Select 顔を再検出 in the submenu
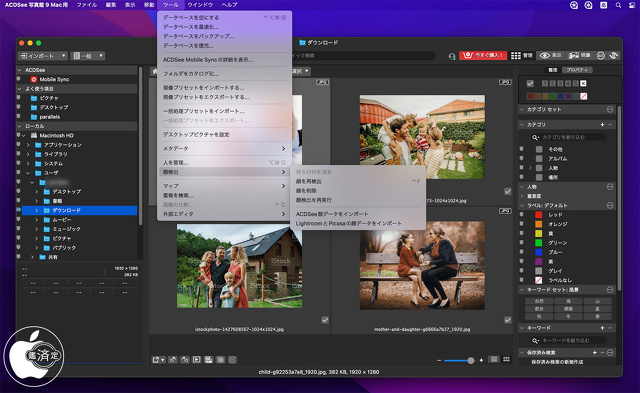This screenshot has width=640, height=393. pos(358,181)
